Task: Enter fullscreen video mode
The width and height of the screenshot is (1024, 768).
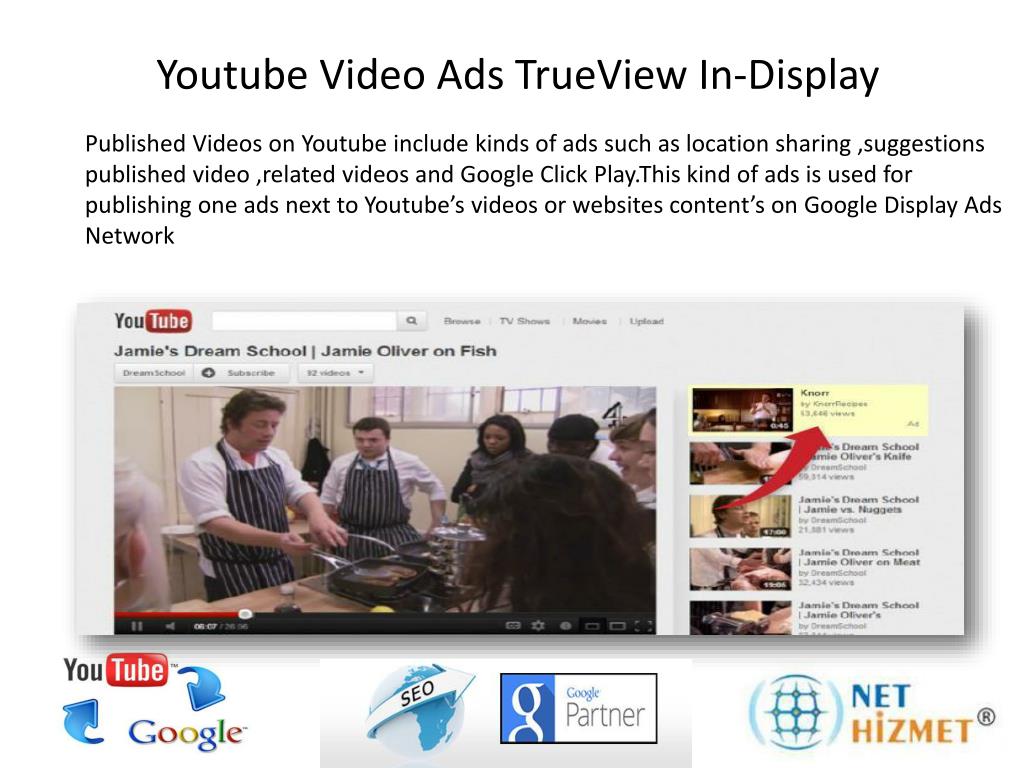Action: tap(643, 626)
